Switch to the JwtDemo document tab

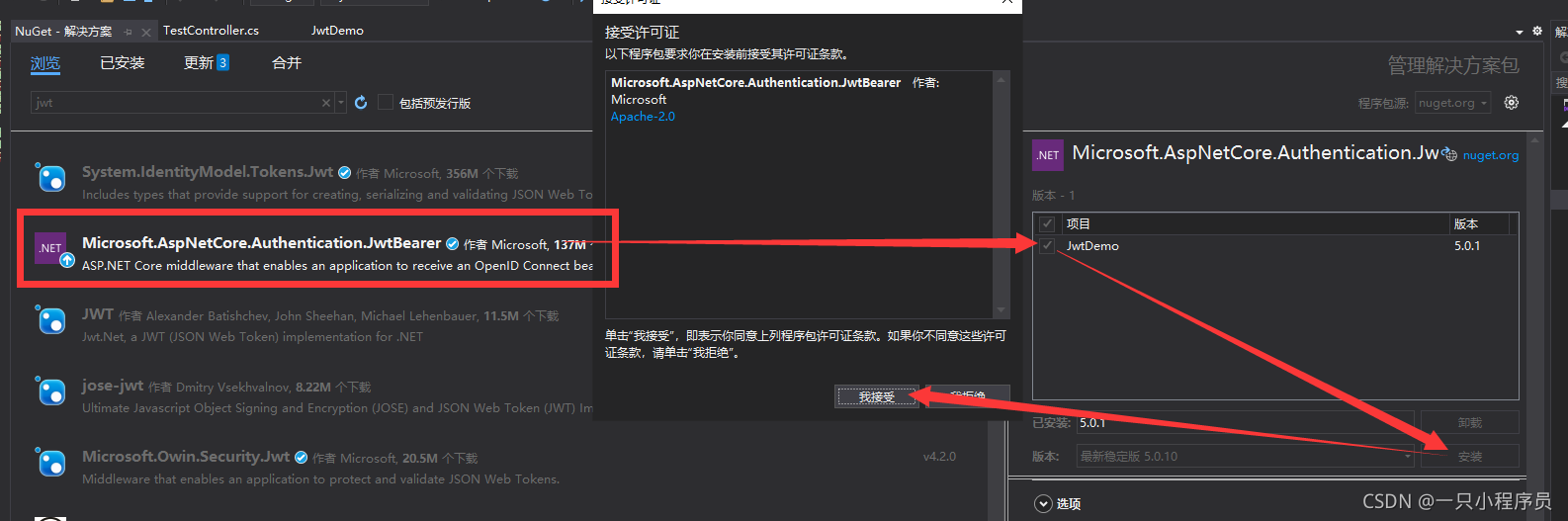pos(337,31)
